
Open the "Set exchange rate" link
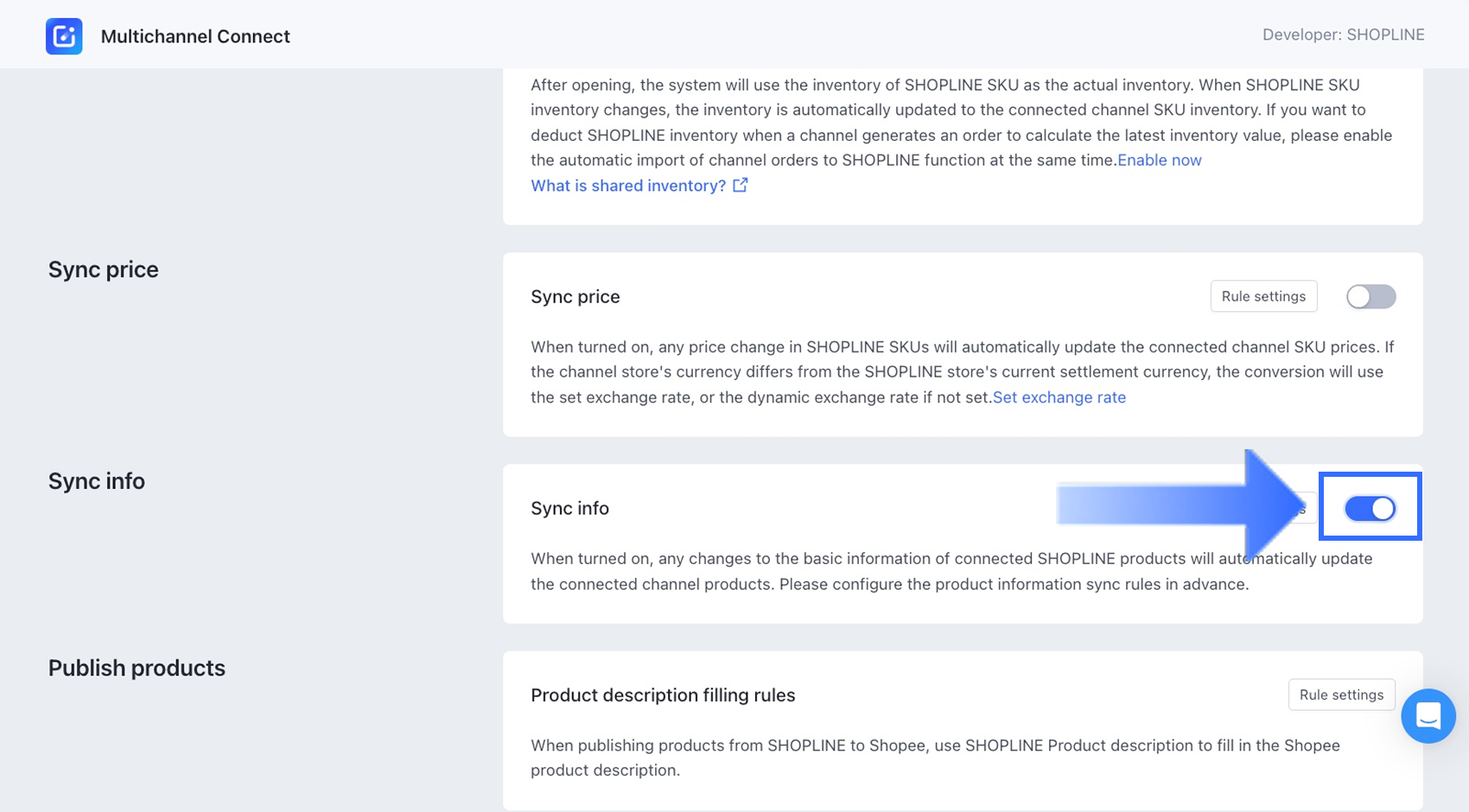click(1059, 397)
